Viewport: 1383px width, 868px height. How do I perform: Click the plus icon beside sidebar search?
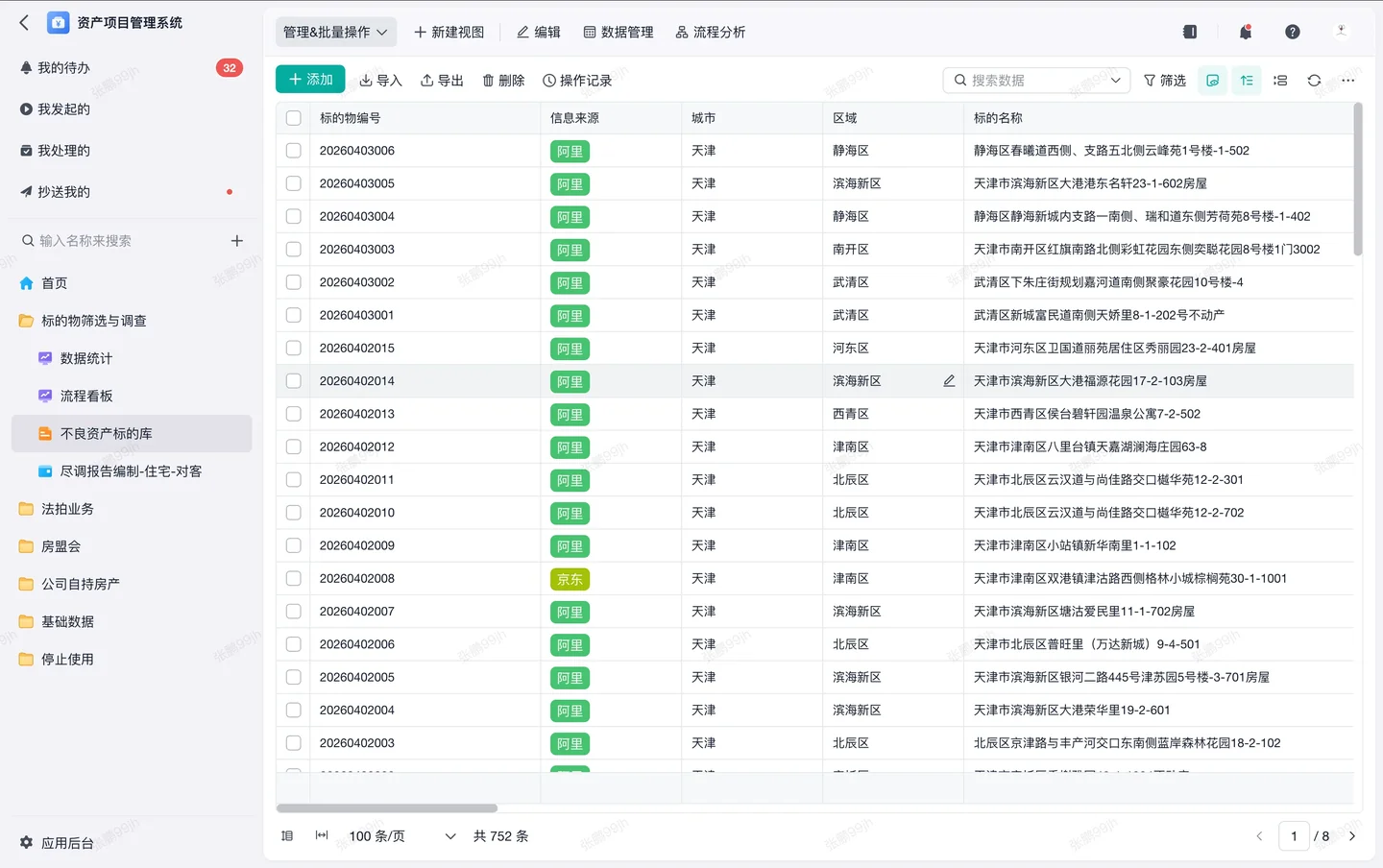tap(237, 241)
